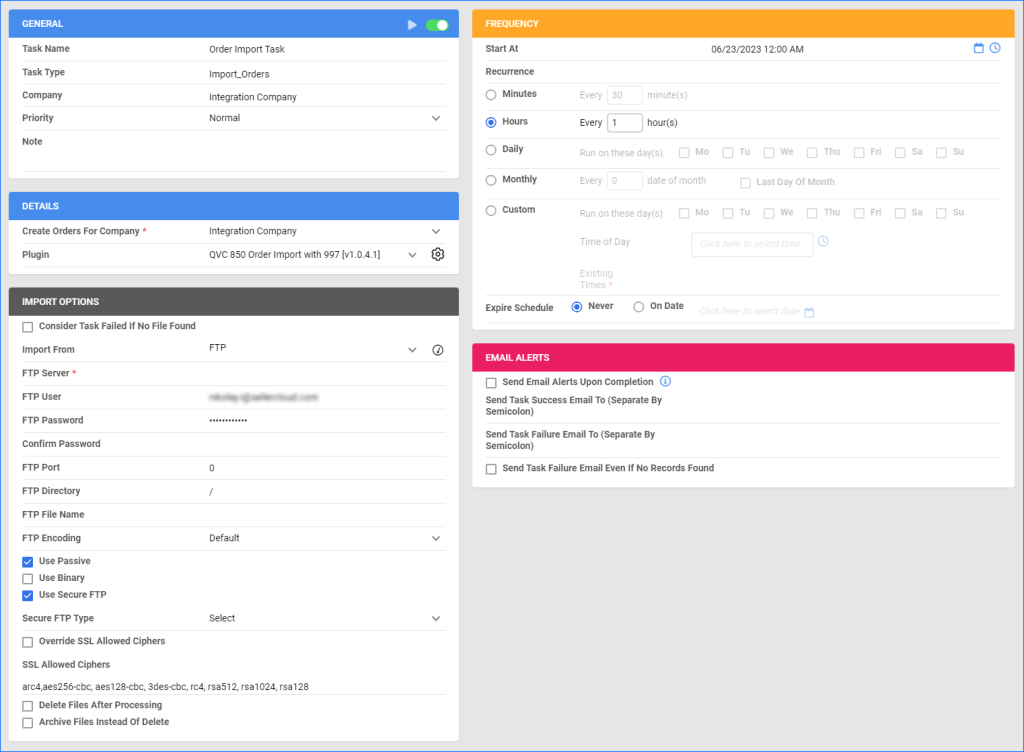Open the Time of Day clock icon
This screenshot has height=752, width=1024.
point(822,240)
